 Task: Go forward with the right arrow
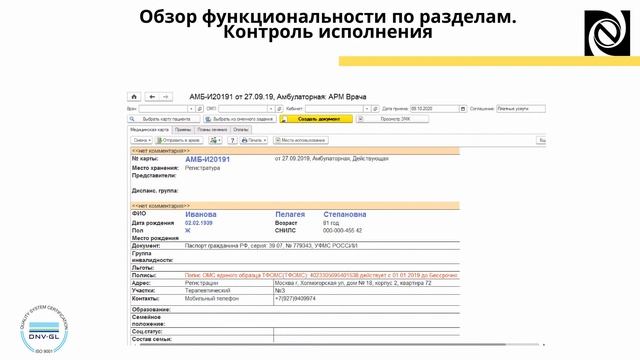[166, 97]
